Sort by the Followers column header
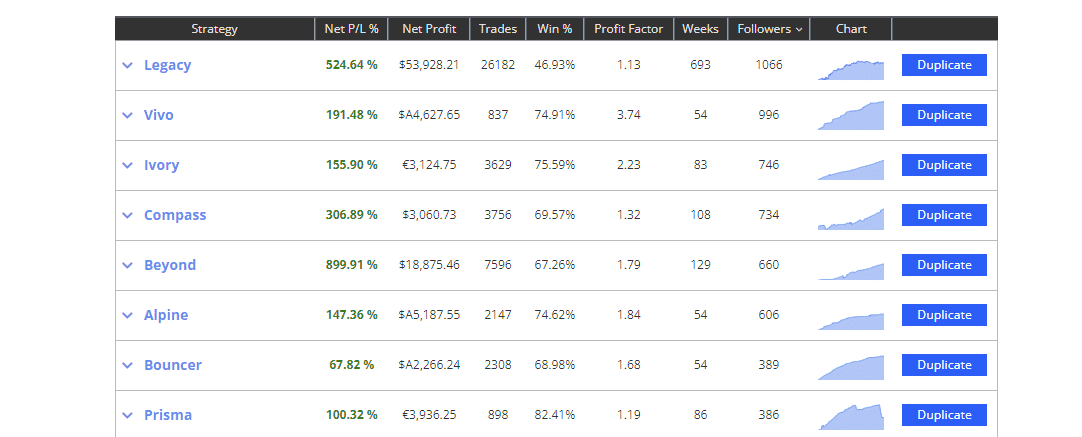The height and width of the screenshot is (437, 1082). (769, 29)
